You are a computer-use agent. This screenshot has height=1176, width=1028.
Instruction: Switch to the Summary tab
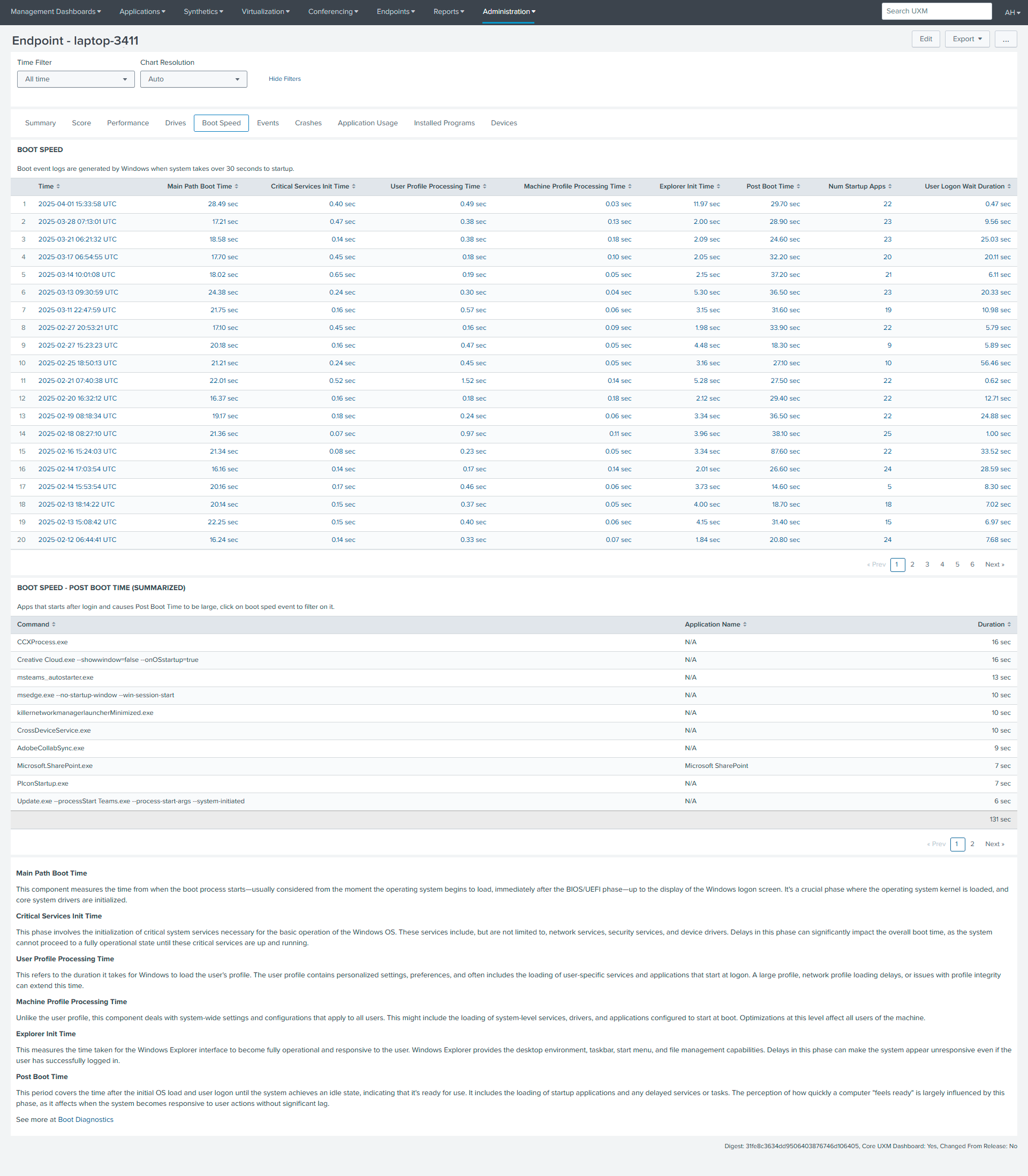tap(40, 123)
